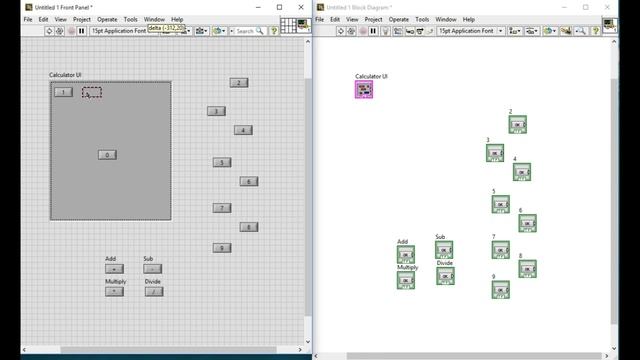Image resolution: width=640 pixels, height=360 pixels.
Task: Click Block Diagram VI icon
Action: tap(610, 25)
